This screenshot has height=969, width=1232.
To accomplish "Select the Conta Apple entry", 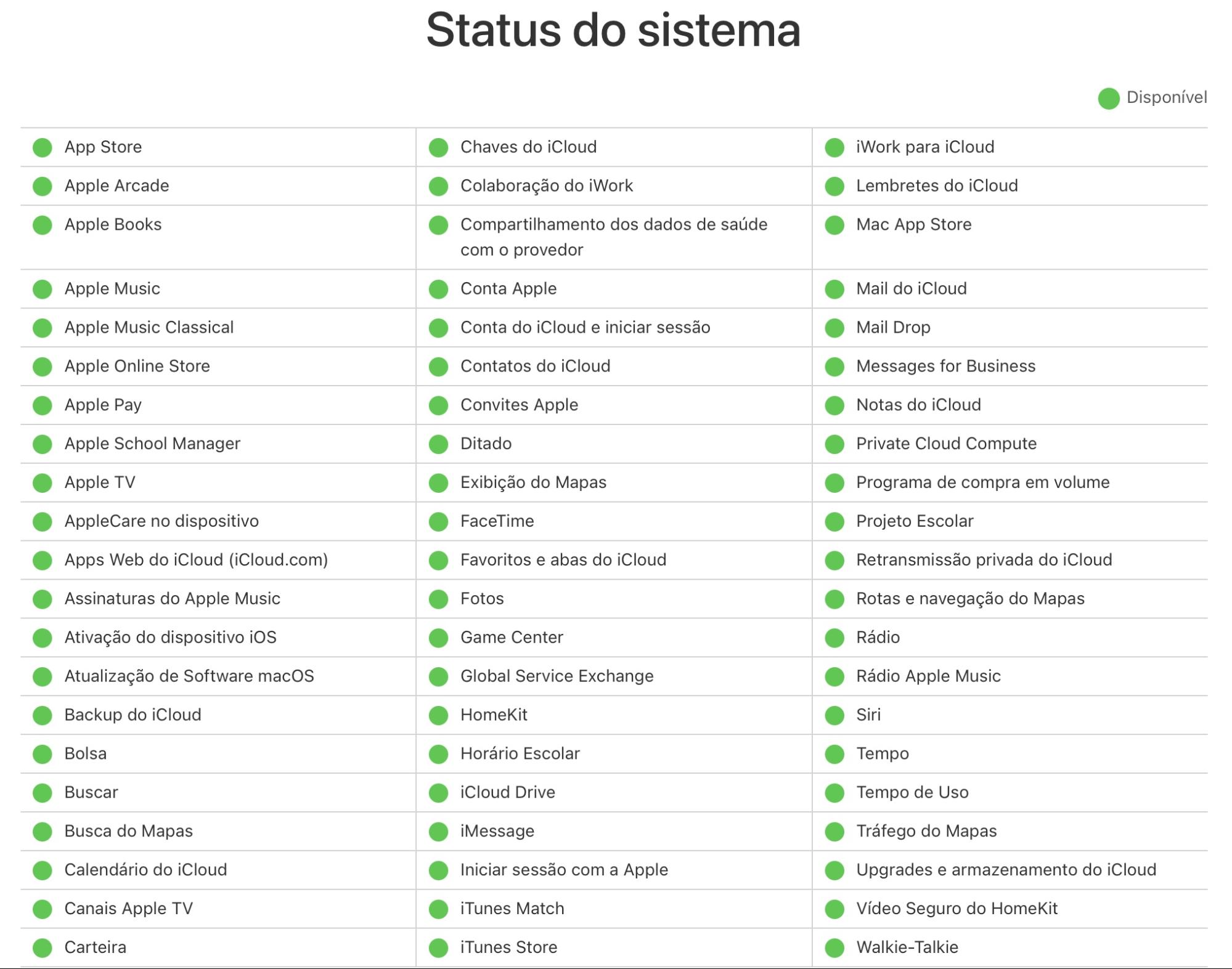I will coord(507,288).
